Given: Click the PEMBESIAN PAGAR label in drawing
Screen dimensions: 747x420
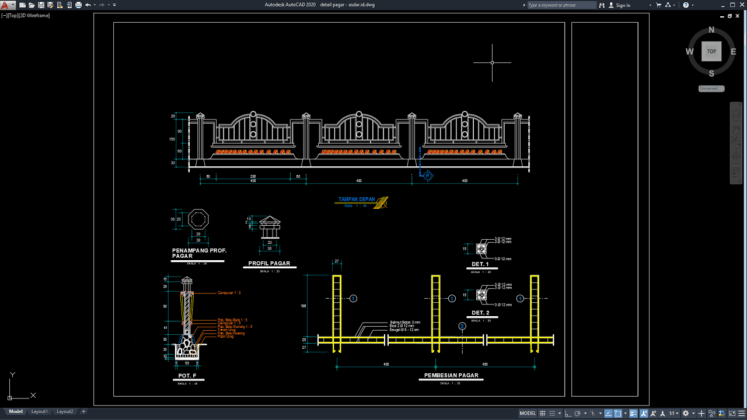Looking at the screenshot, I should [x=451, y=375].
